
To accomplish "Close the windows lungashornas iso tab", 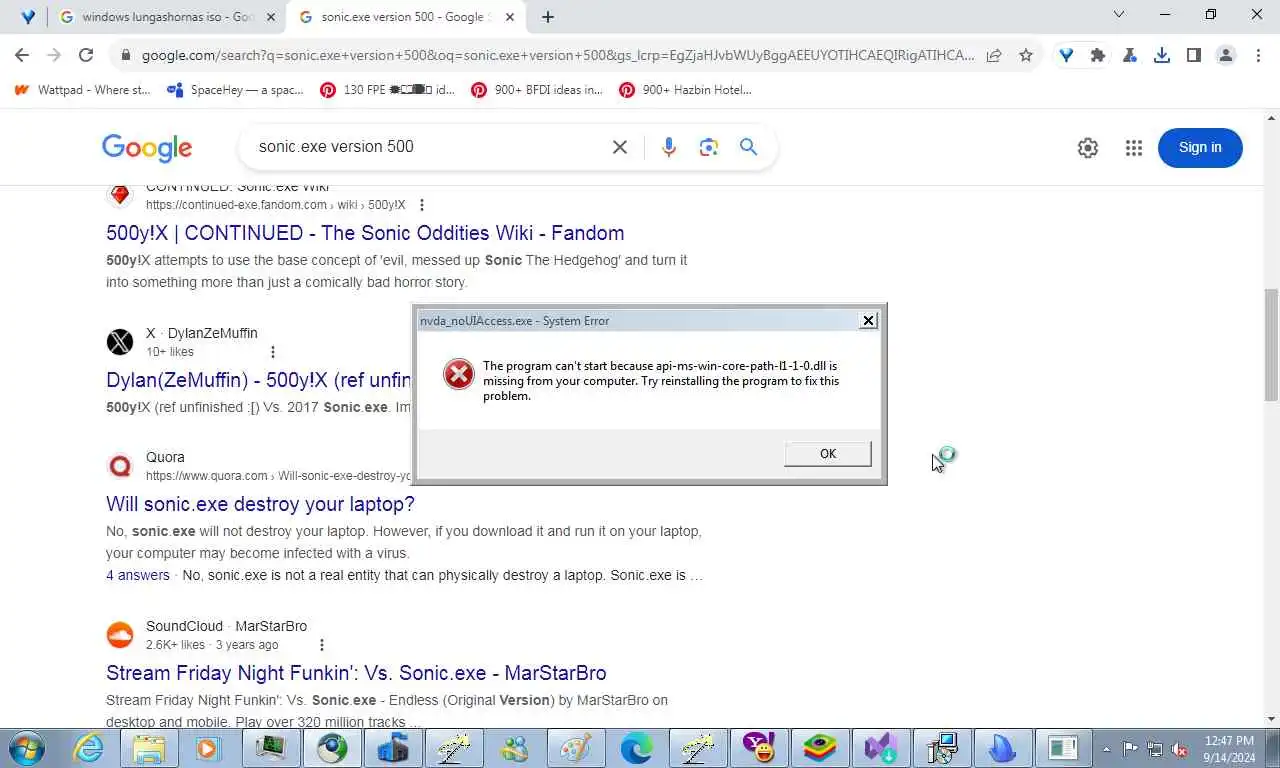I will [270, 17].
